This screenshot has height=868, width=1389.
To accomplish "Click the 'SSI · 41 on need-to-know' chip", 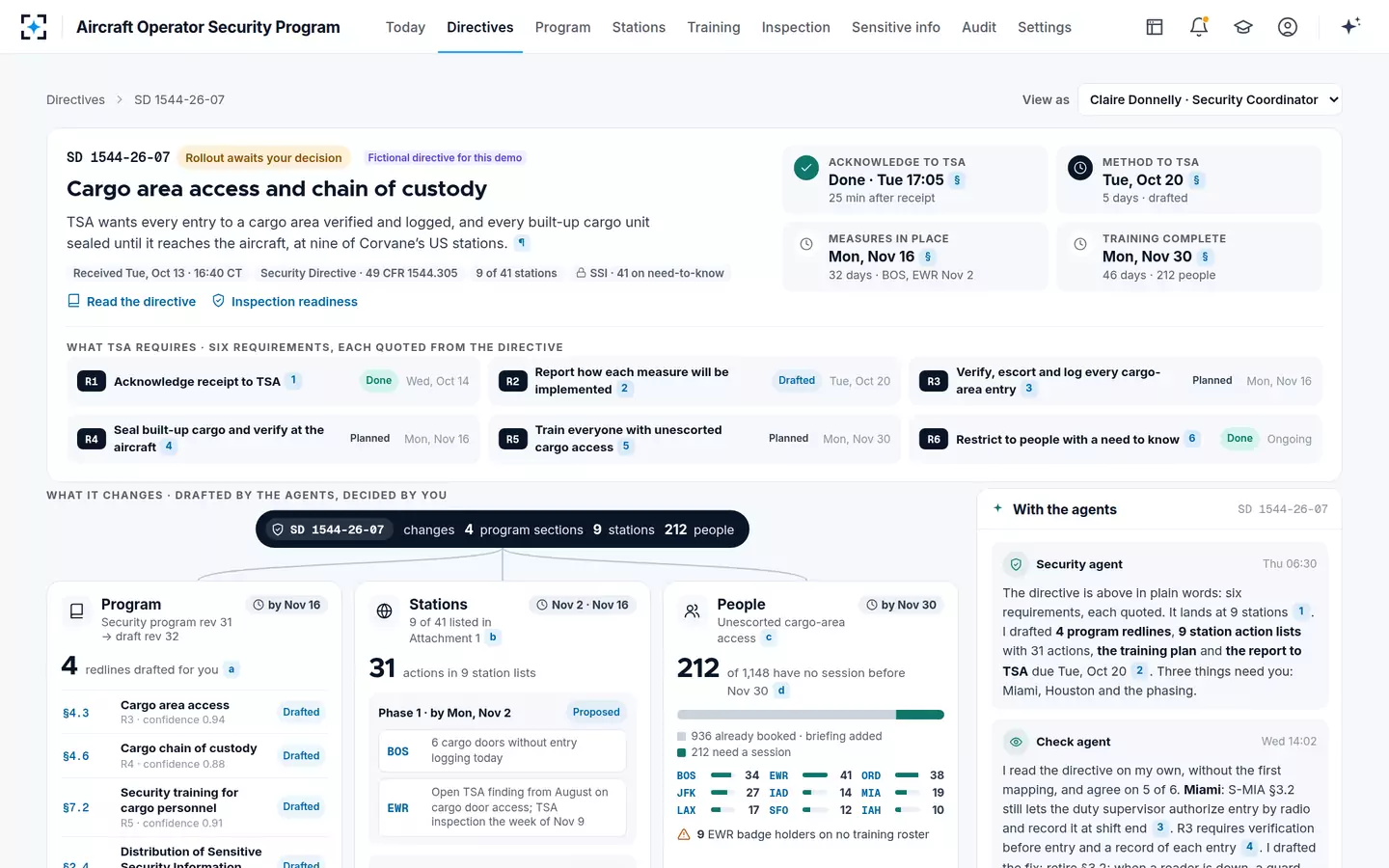I will pos(649,273).
